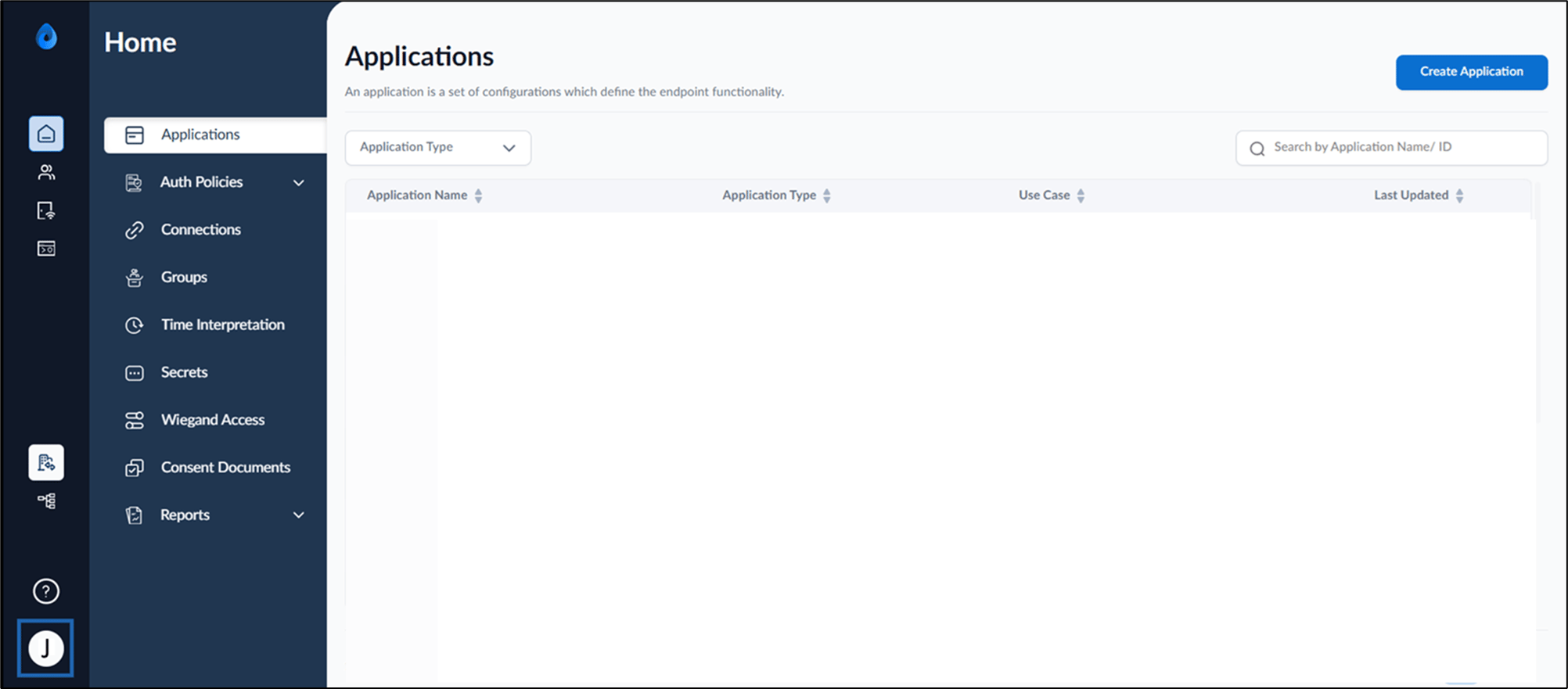Image resolution: width=1568 pixels, height=689 pixels.
Task: Open the users icon in left rail
Action: pos(46,172)
